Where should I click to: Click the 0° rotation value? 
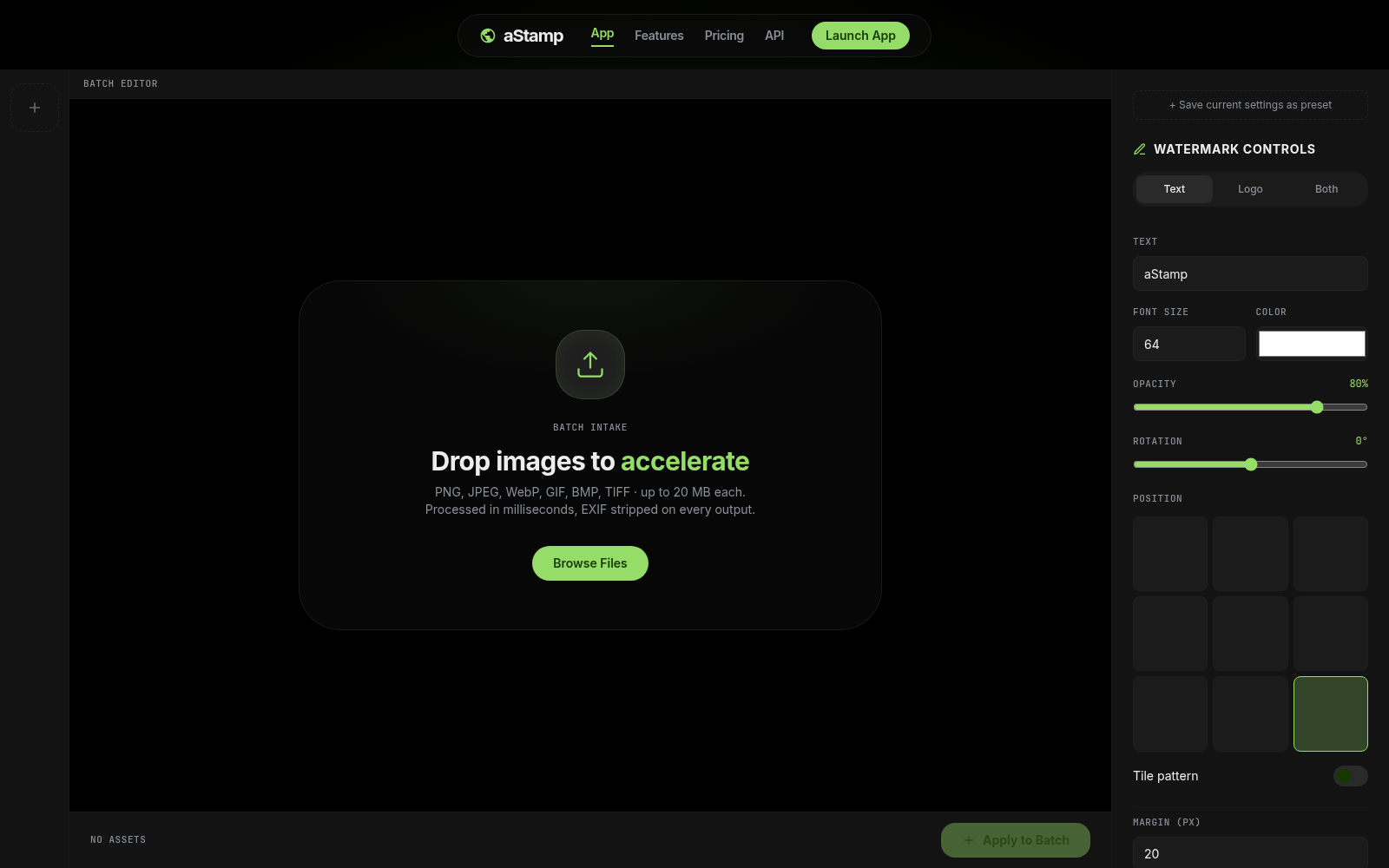click(1361, 441)
